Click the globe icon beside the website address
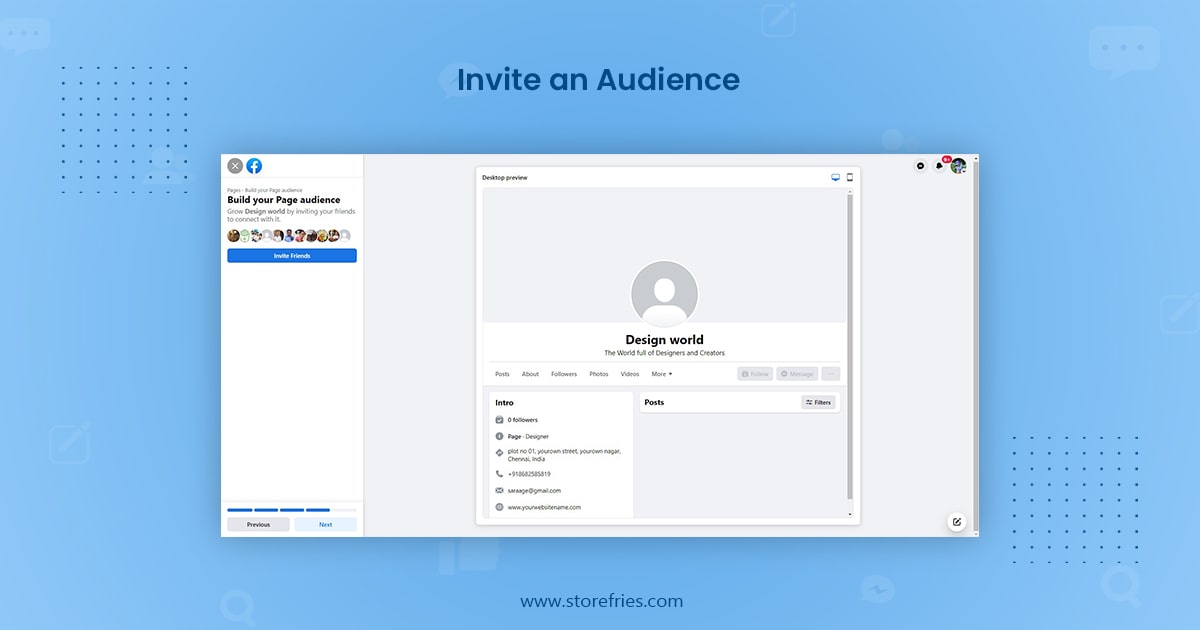The height and width of the screenshot is (630, 1200). click(499, 507)
